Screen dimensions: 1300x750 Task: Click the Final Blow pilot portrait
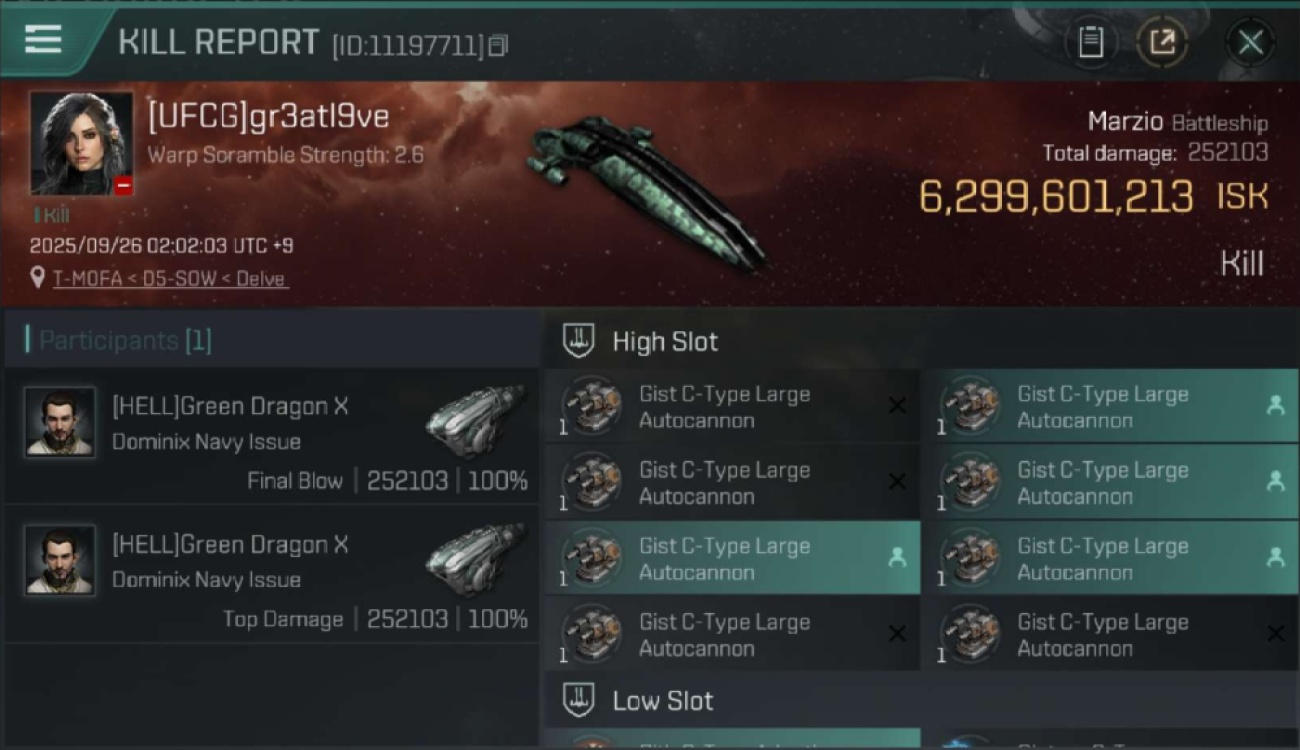click(60, 422)
